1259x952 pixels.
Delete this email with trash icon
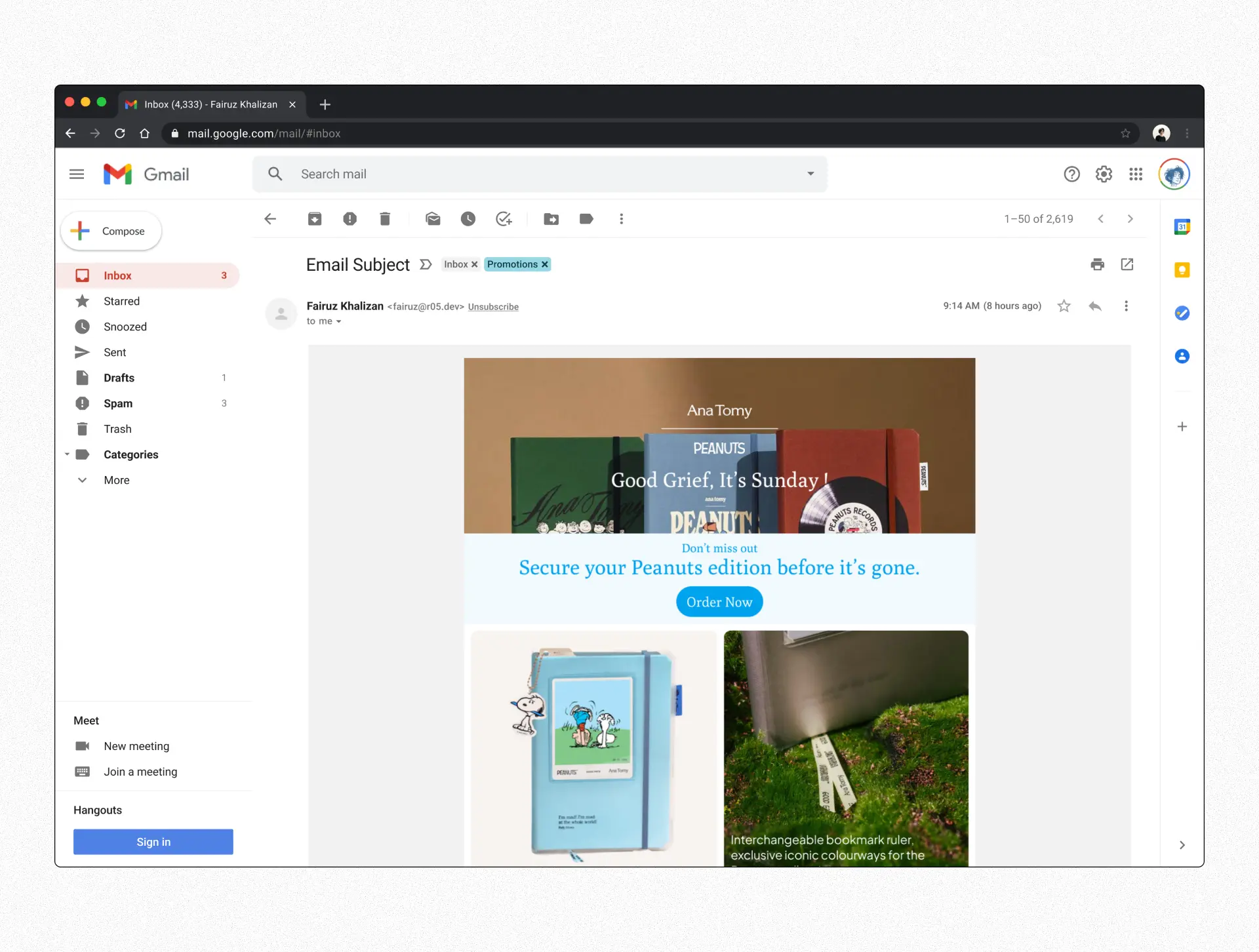tap(385, 219)
